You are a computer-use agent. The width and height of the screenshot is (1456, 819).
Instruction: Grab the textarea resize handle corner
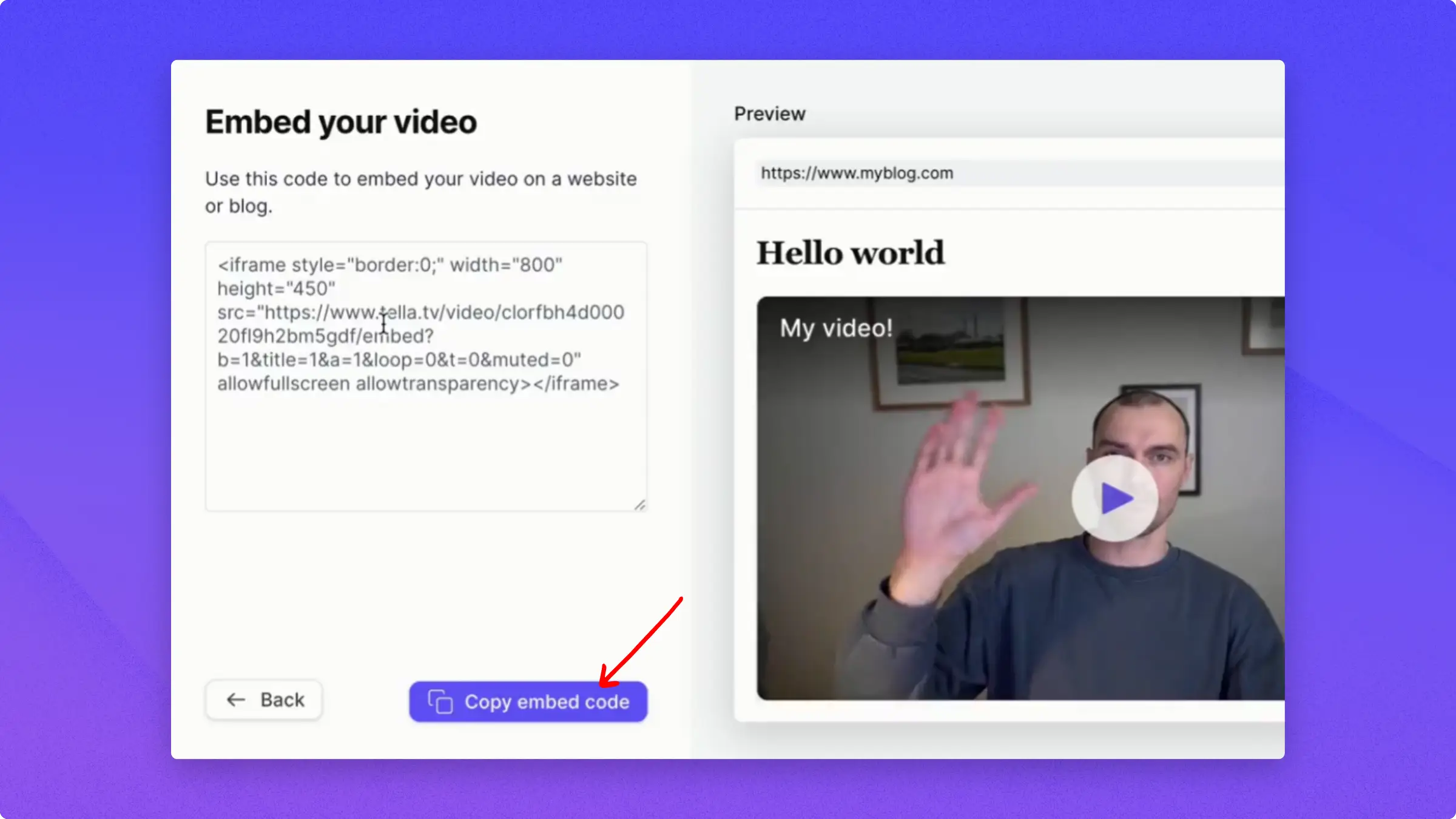pos(640,505)
